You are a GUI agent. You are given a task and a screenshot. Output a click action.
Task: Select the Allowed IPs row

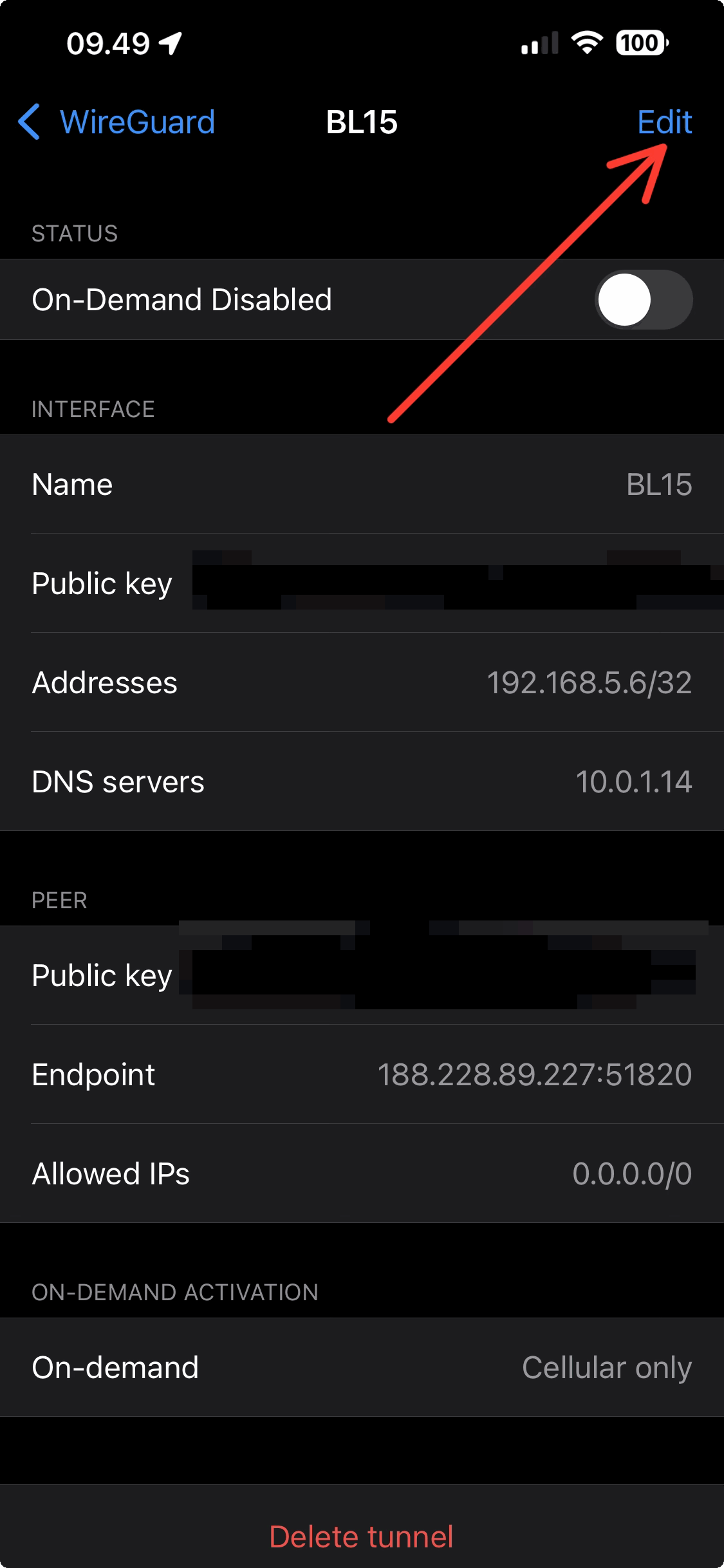click(362, 1174)
